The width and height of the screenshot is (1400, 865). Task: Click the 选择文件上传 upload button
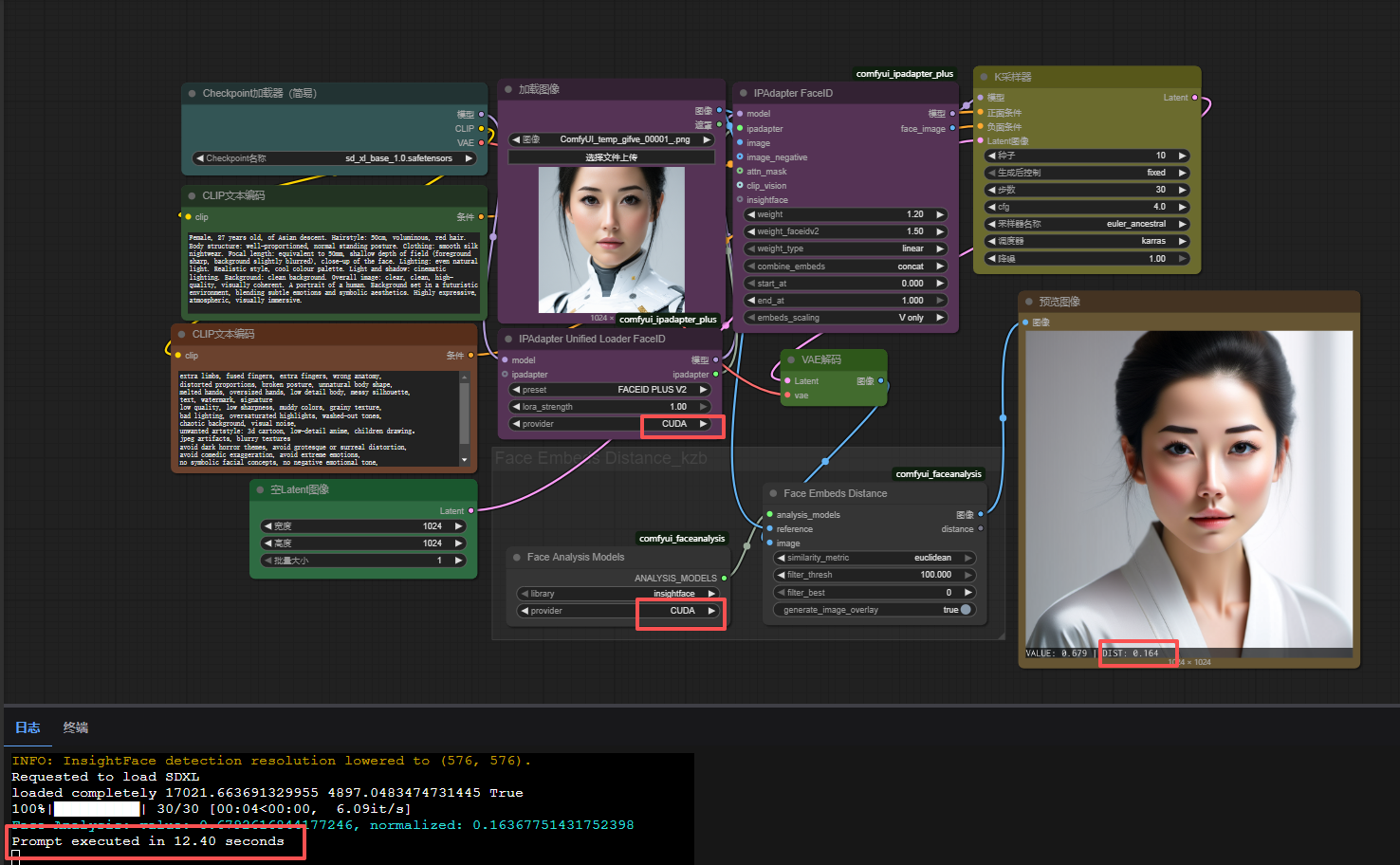point(611,156)
